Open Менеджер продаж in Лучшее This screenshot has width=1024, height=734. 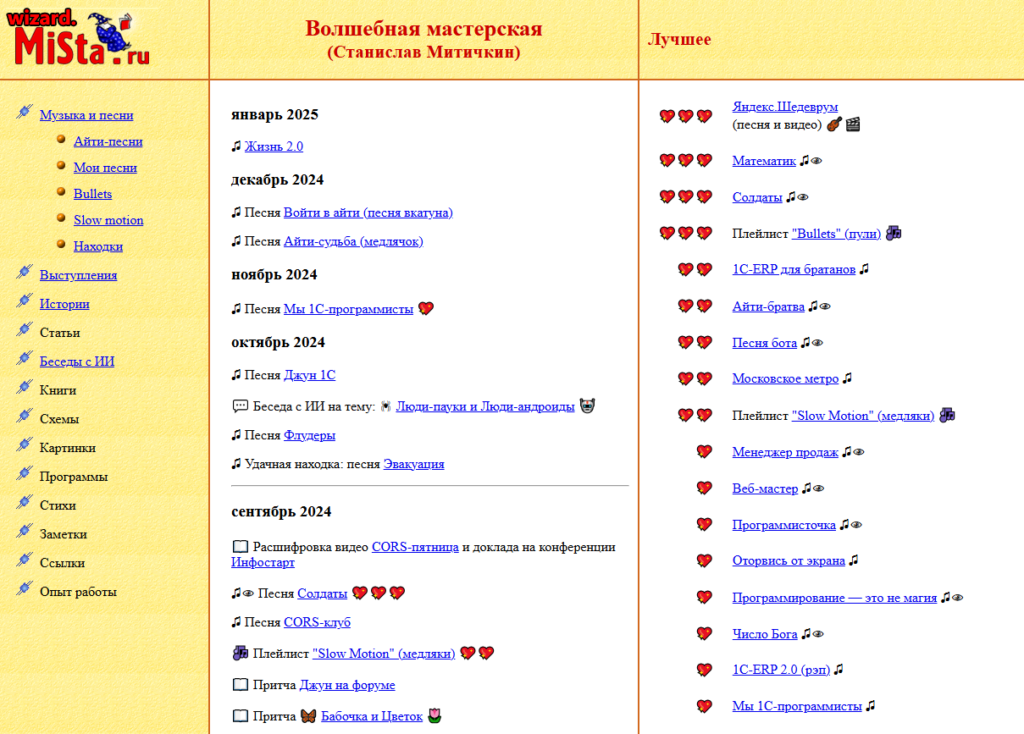pyautogui.click(x=785, y=452)
